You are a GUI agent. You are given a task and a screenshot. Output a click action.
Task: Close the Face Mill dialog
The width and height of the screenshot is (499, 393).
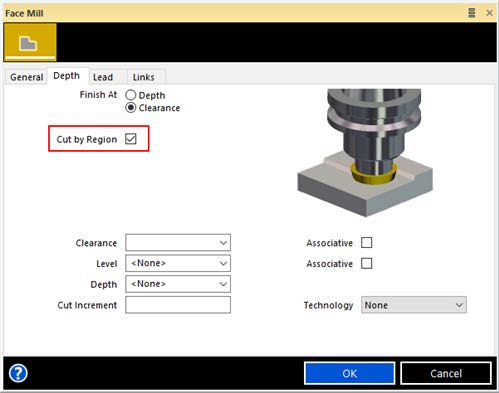click(489, 13)
